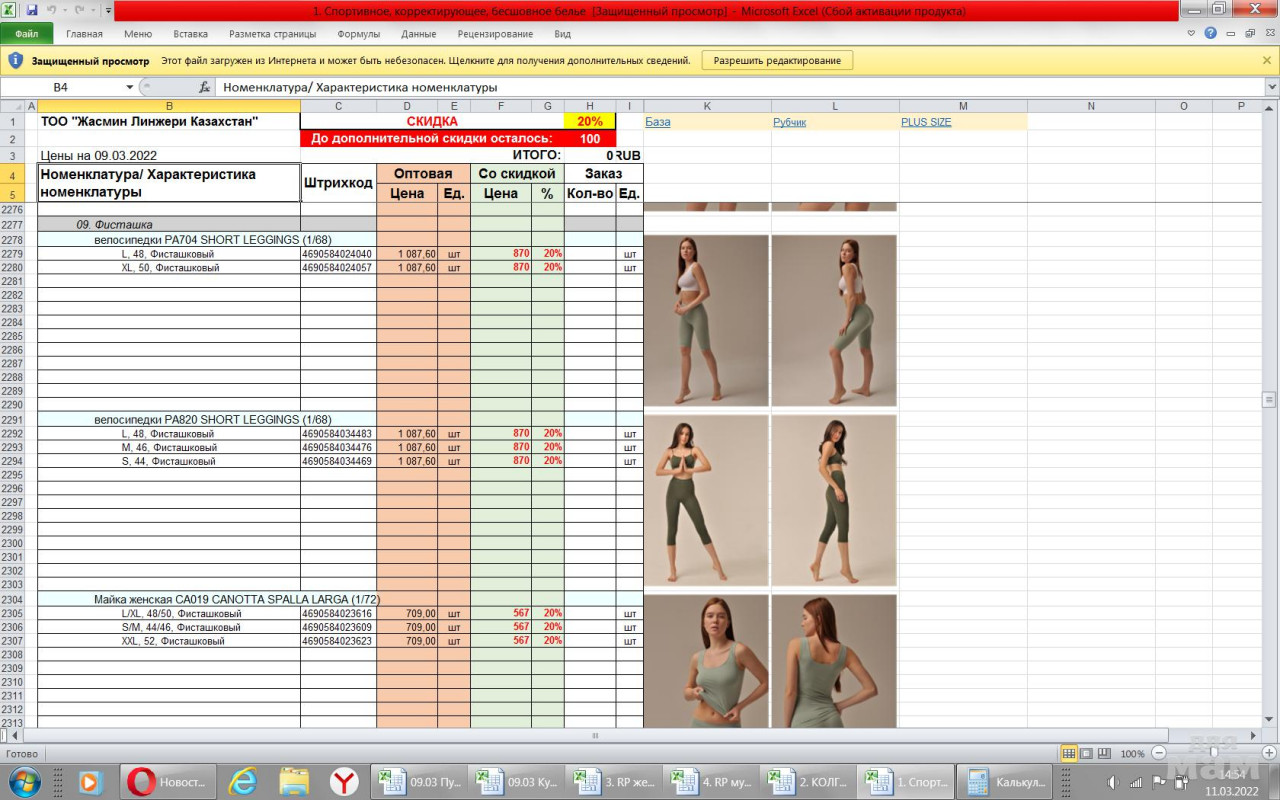The image size is (1280, 800).
Task: Click the zoom slider in status bar
Action: tap(1213, 753)
